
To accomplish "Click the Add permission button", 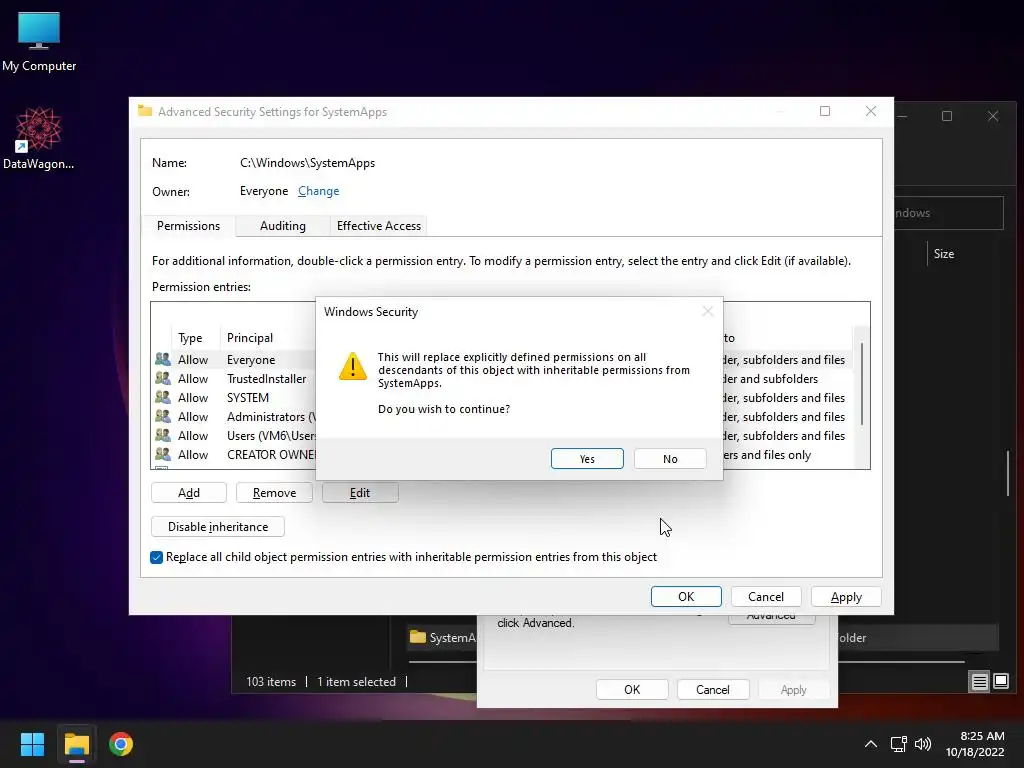I will (189, 492).
